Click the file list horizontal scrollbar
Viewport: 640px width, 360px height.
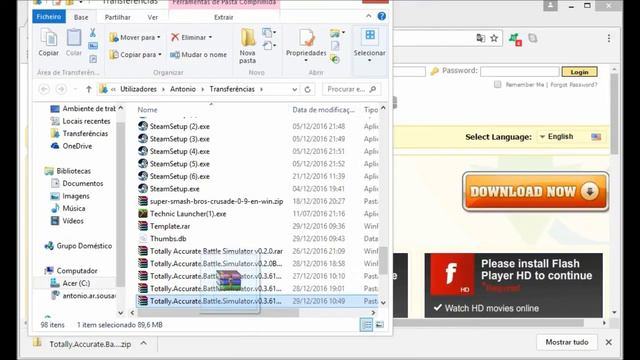[x=218, y=313]
